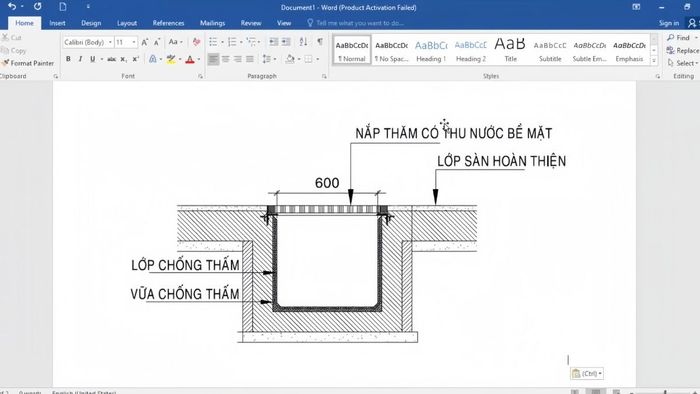This screenshot has width=700, height=394.
Task: Open the Review tab
Action: 251,23
